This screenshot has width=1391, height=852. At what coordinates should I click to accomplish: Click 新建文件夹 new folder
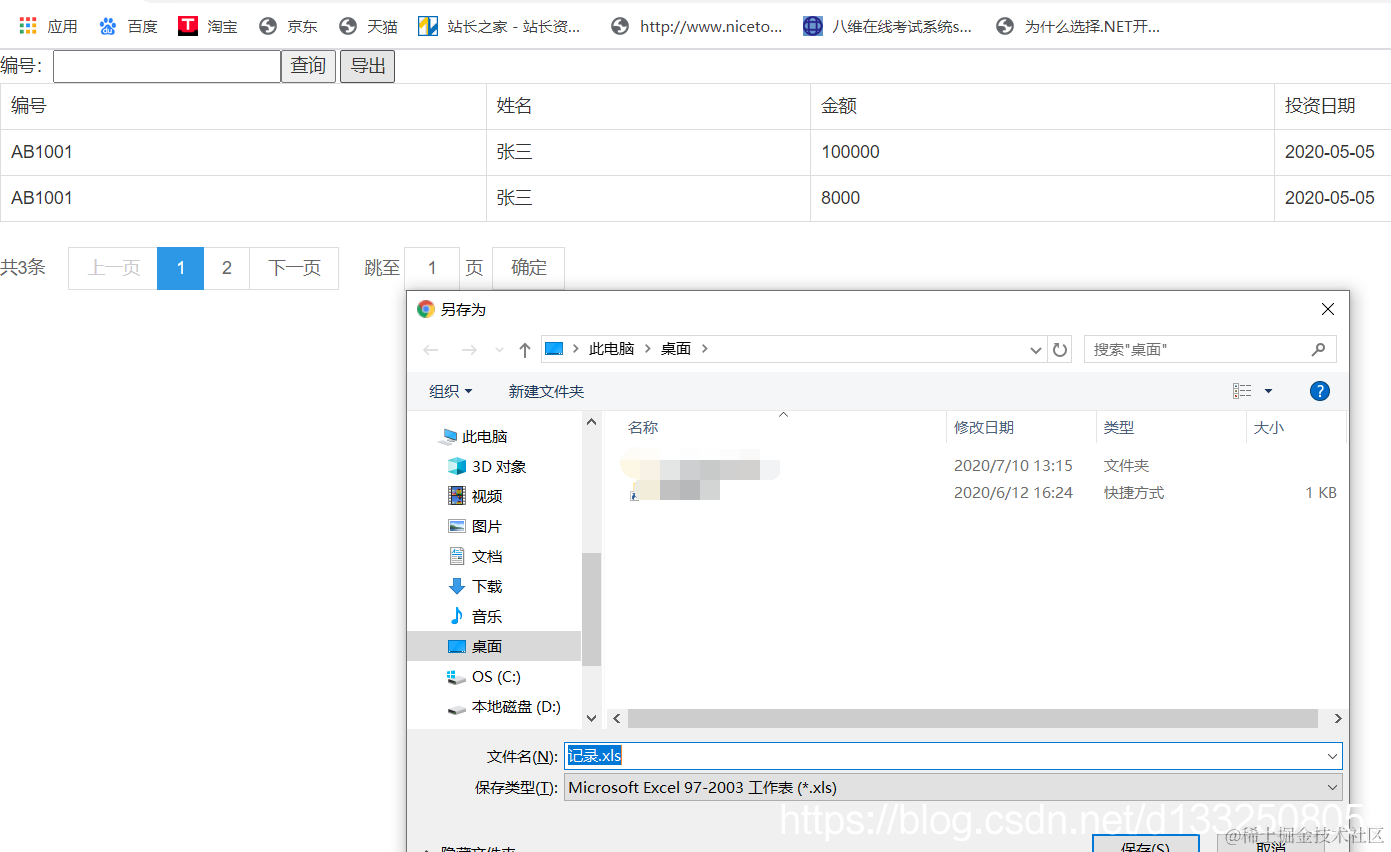[546, 391]
